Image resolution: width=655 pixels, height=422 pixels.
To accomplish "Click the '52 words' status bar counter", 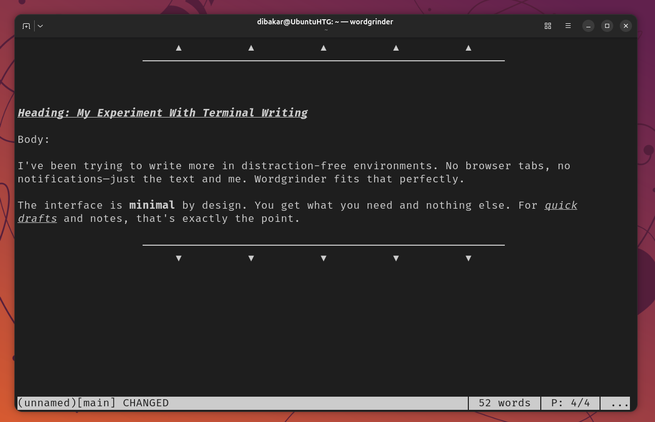I will (504, 403).
